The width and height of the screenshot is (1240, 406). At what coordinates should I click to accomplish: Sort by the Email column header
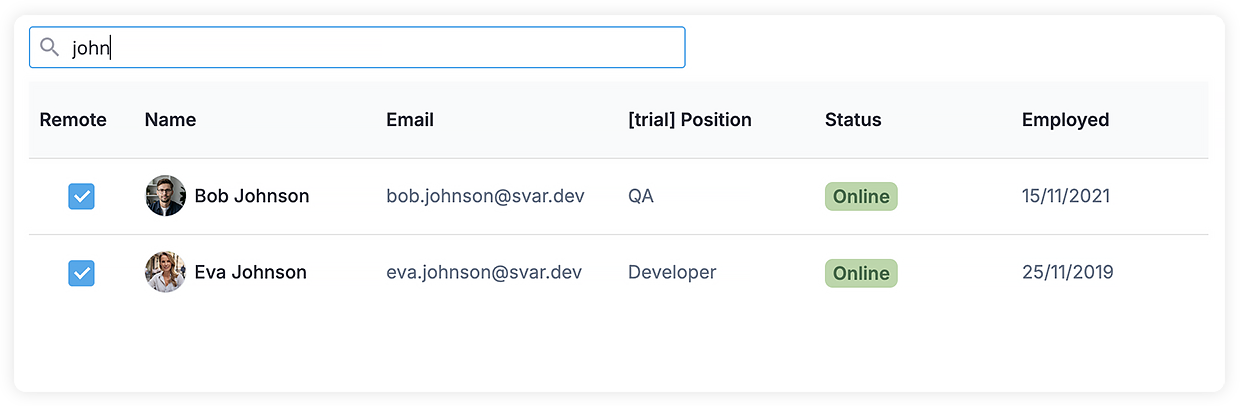410,120
